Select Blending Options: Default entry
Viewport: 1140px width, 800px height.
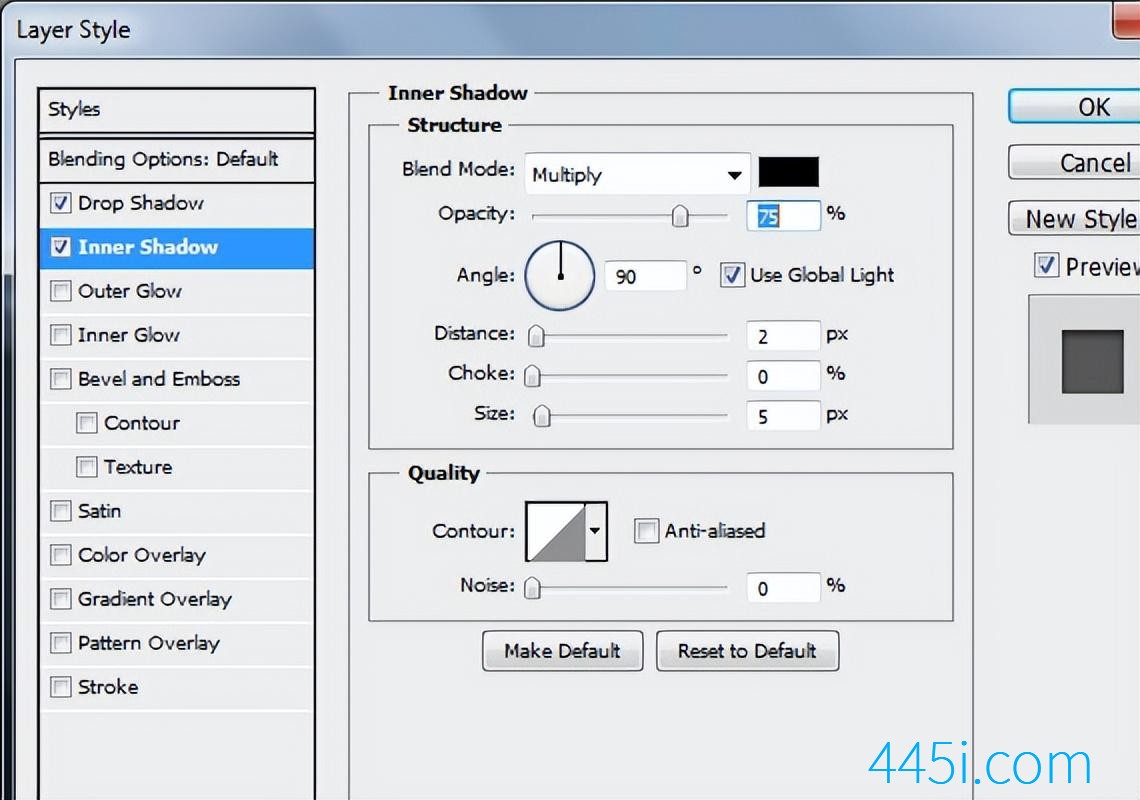(x=177, y=159)
